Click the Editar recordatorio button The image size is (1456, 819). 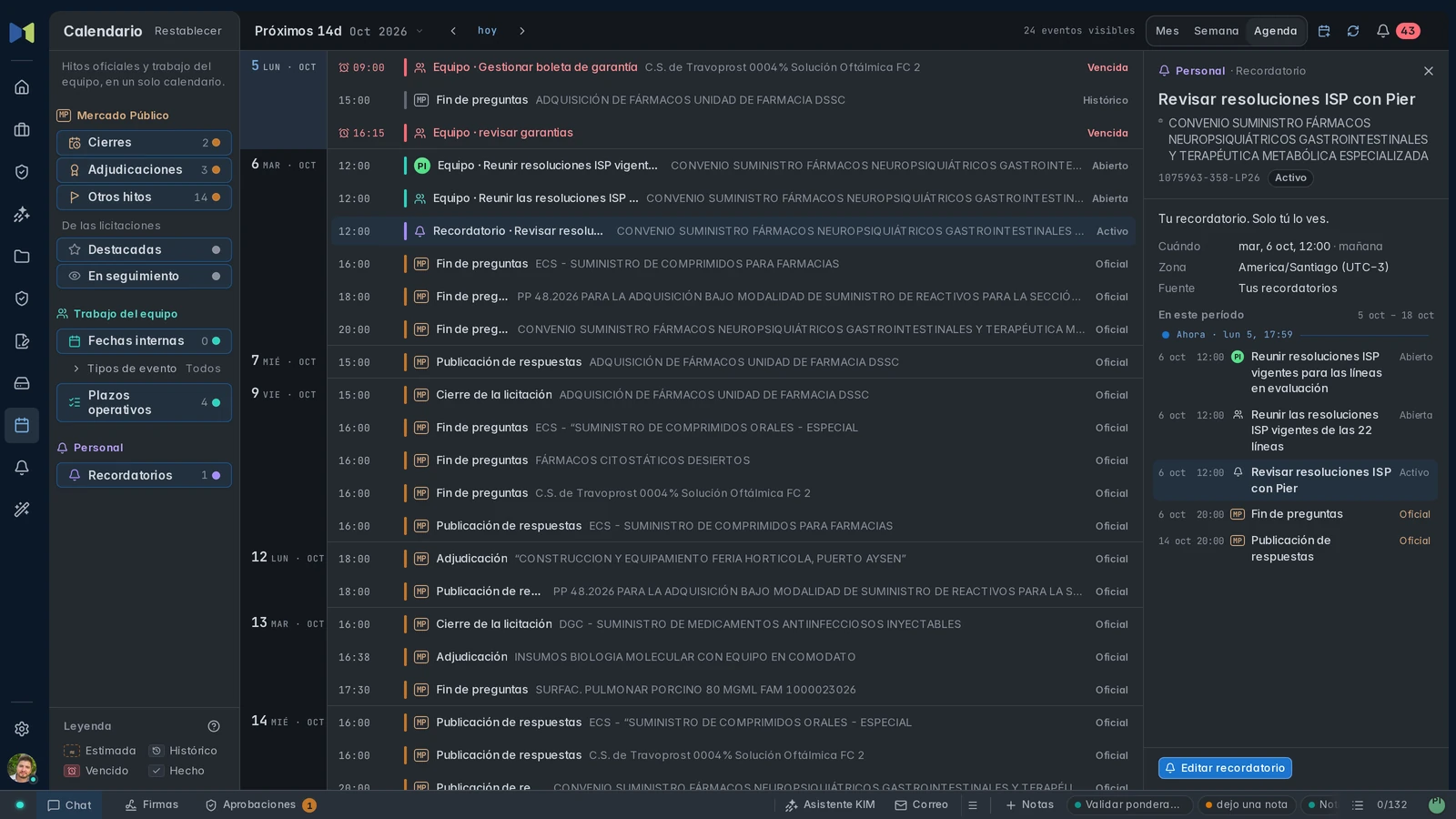[x=1225, y=768]
